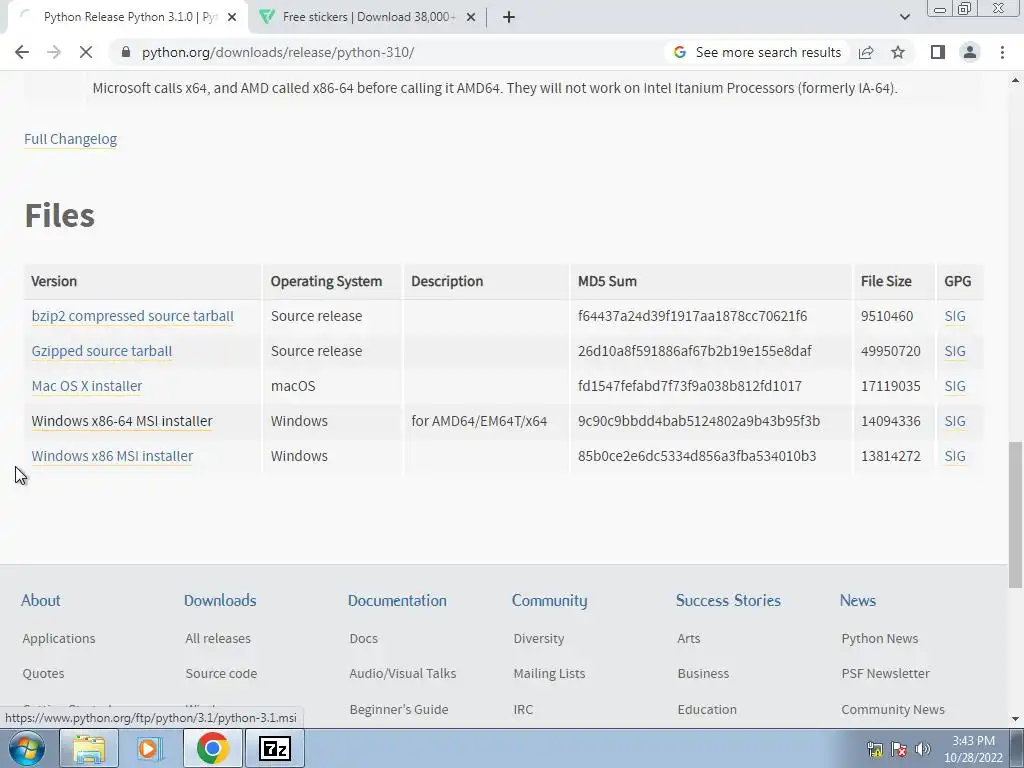Open the About footer heading

pos(40,600)
